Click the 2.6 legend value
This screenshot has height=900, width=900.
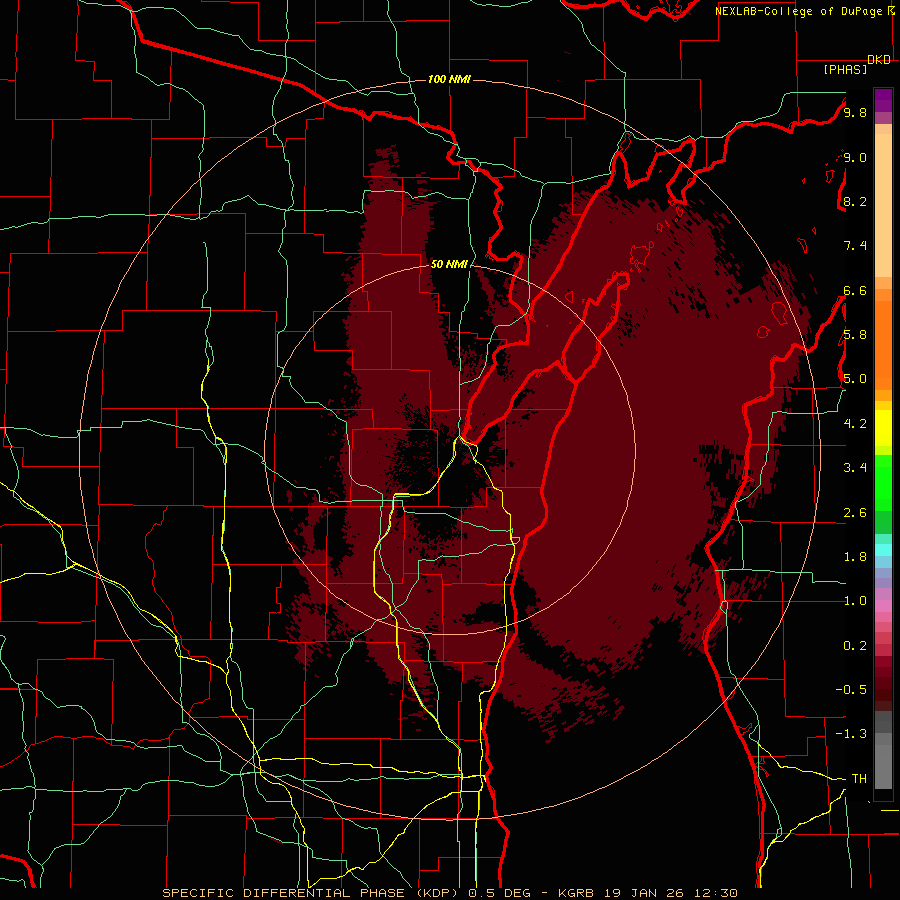coord(855,512)
